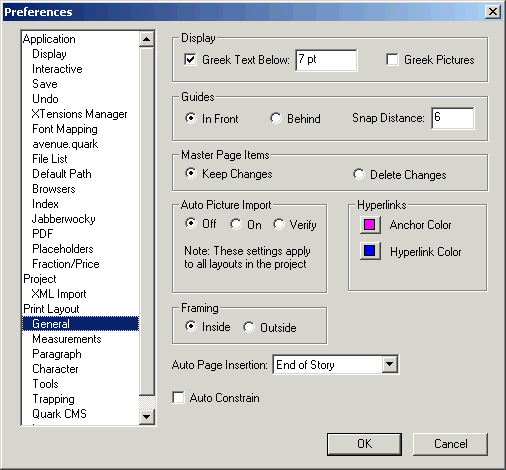Toggle the Auto Constrain checkbox

[178, 398]
